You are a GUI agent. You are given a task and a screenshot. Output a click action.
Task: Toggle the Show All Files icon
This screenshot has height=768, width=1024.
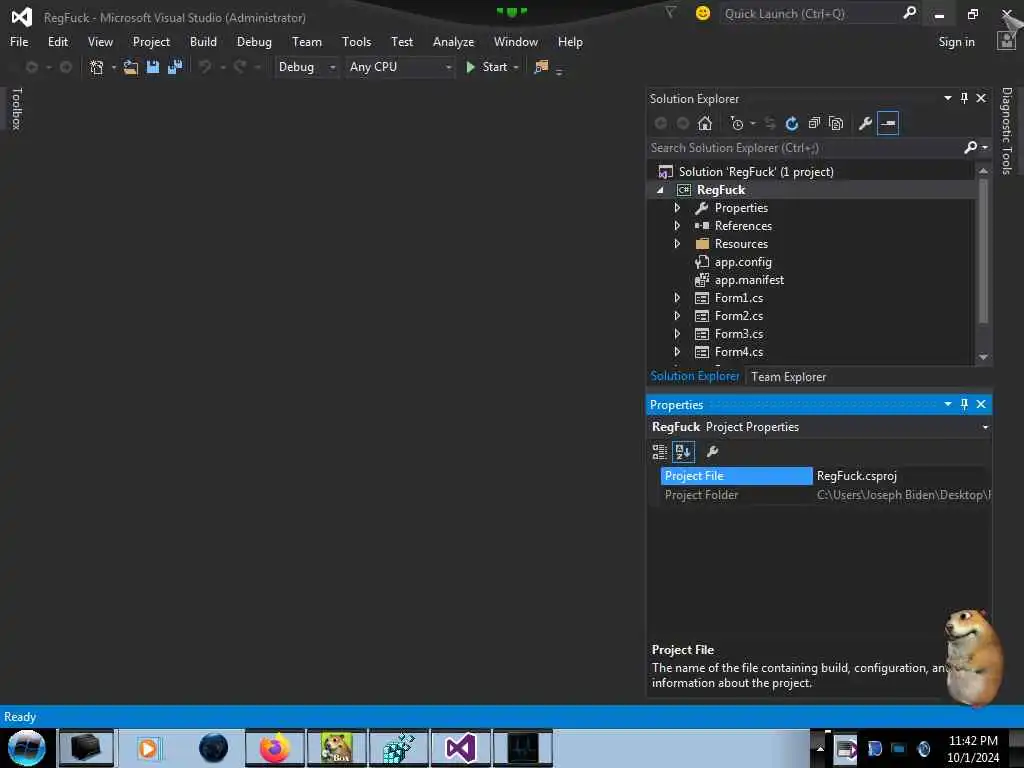pos(836,123)
